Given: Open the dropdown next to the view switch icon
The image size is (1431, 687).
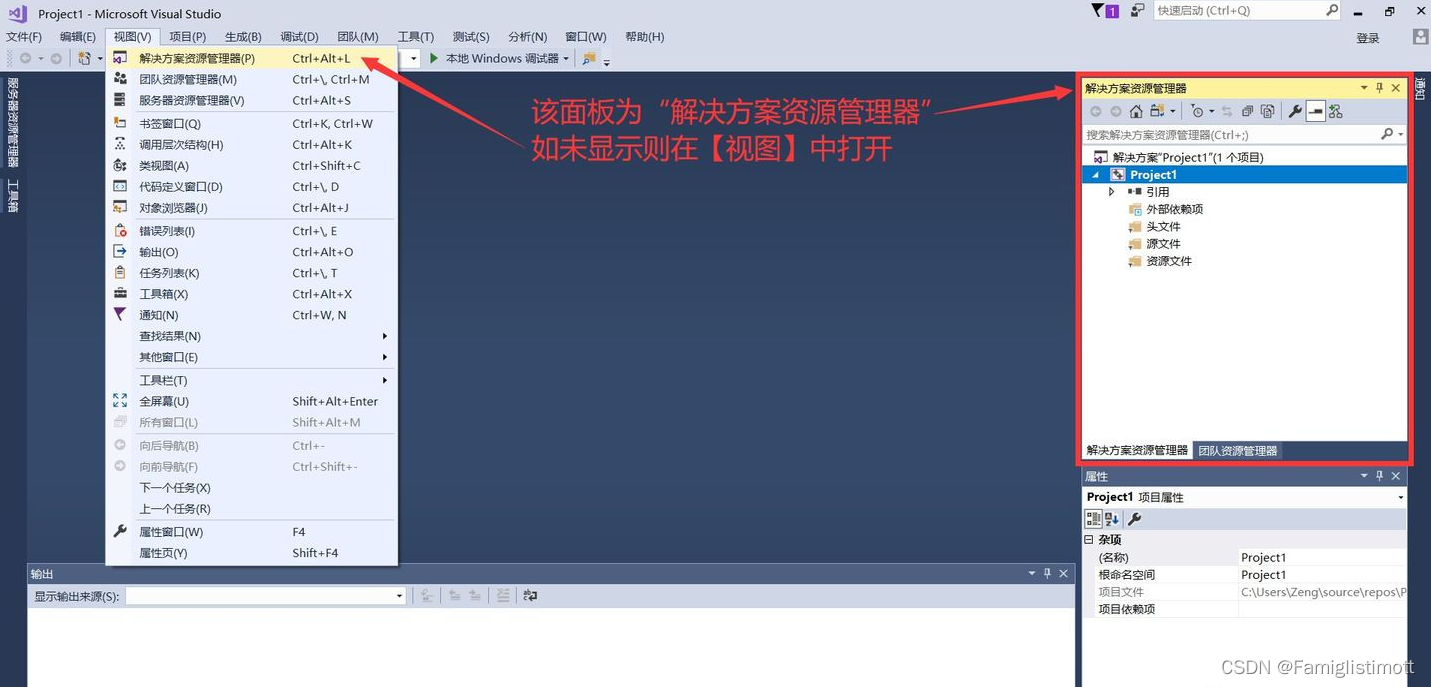Looking at the screenshot, I should (1172, 112).
